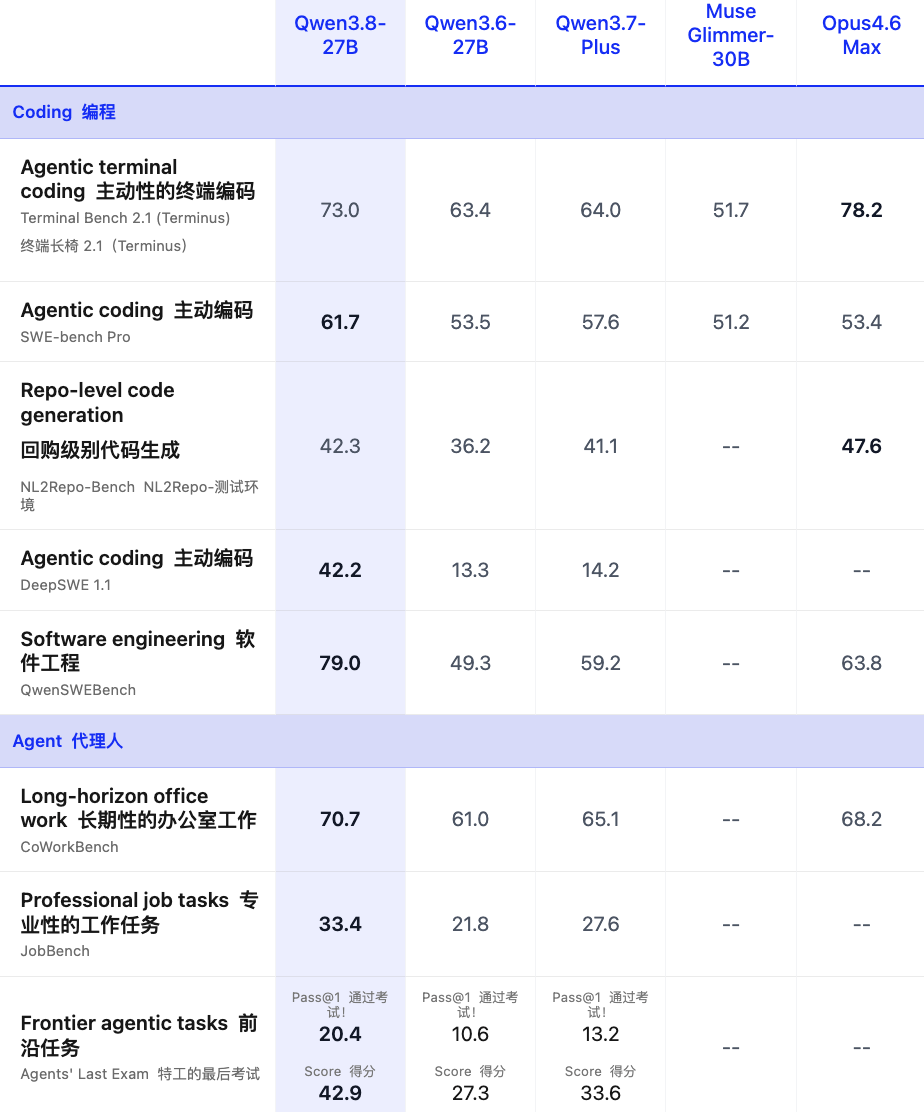This screenshot has height=1112, width=924.
Task: Click the Software engineering row title
Action: click(138, 650)
